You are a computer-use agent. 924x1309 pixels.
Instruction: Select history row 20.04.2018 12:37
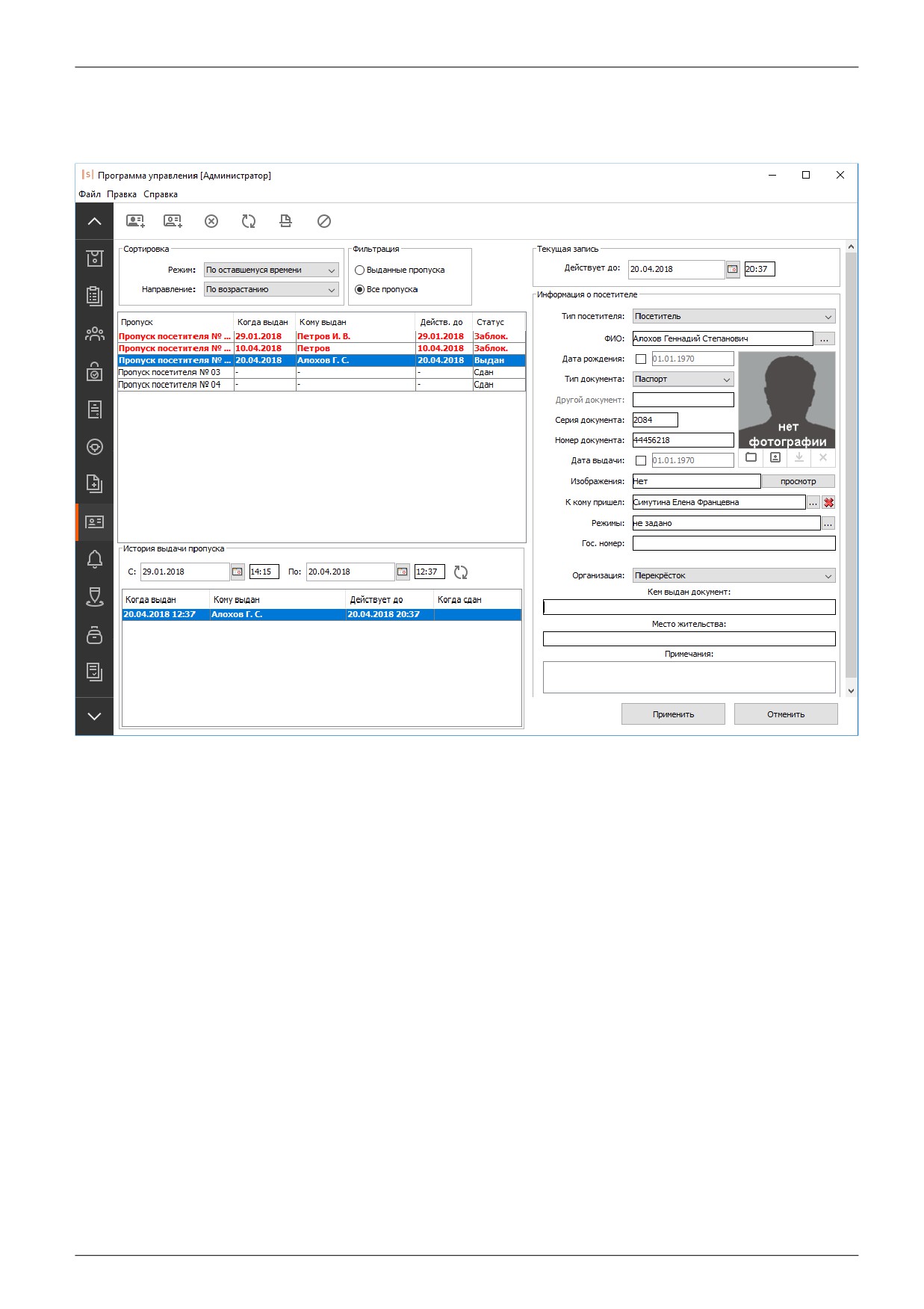[321, 614]
